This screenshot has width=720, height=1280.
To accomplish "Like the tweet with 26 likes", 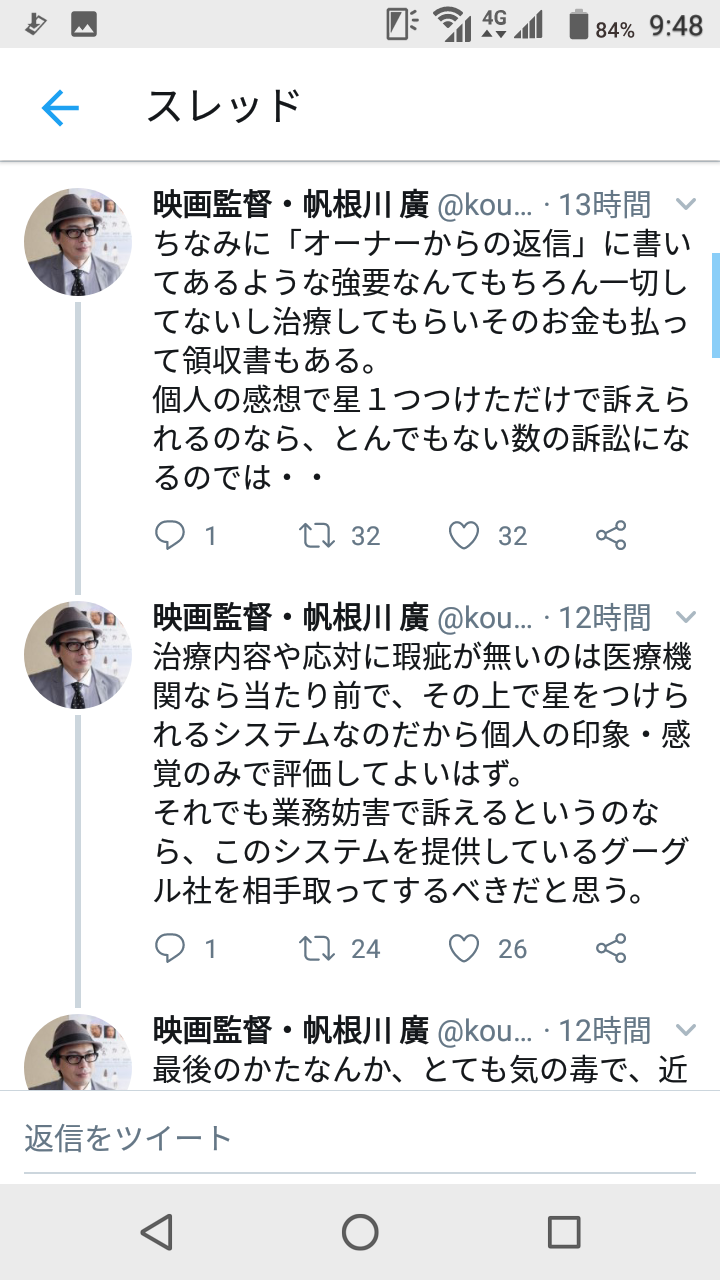I will coord(464,948).
